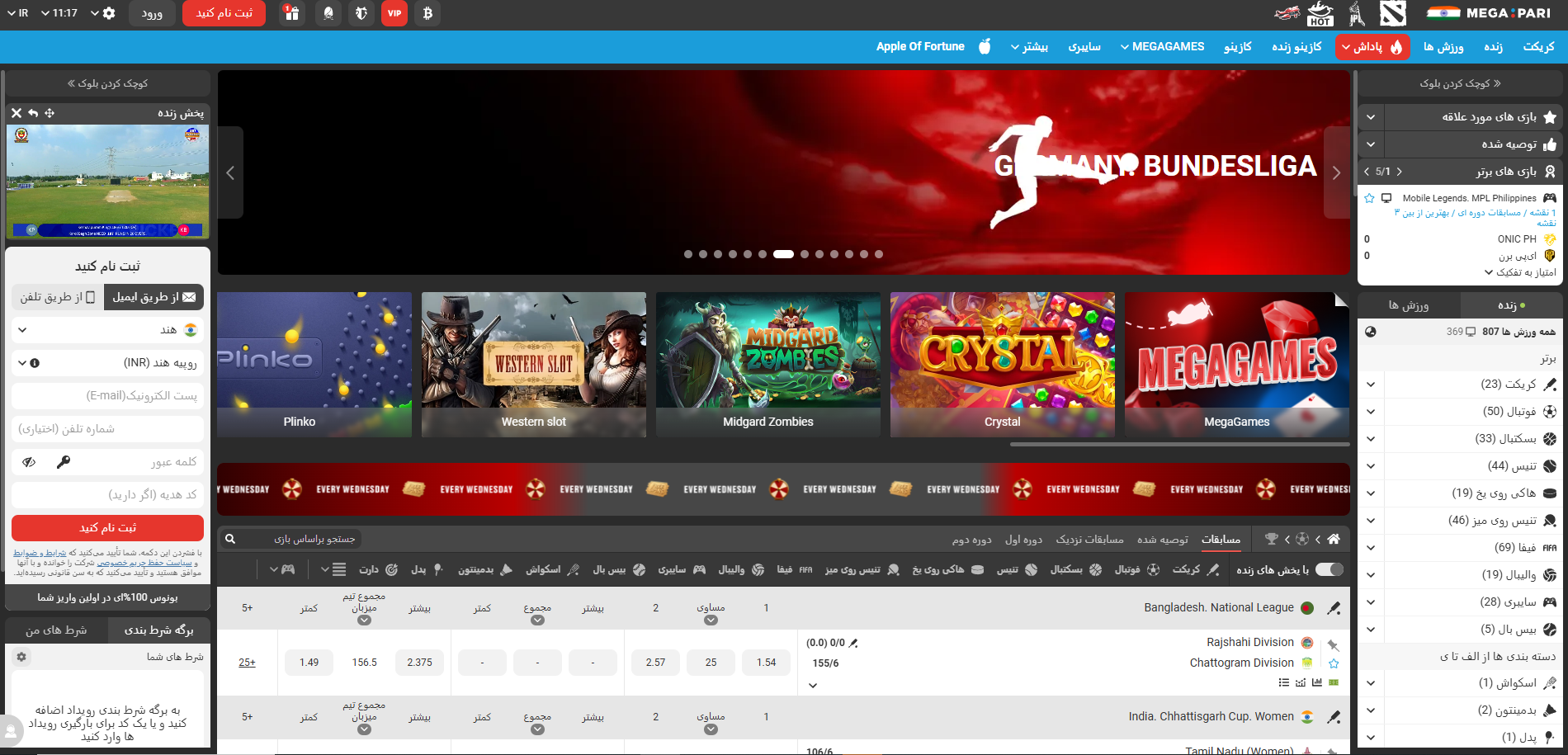Screen dimensions: 1568x755
Task: Close the live broadcast video panel
Action: click(17, 113)
